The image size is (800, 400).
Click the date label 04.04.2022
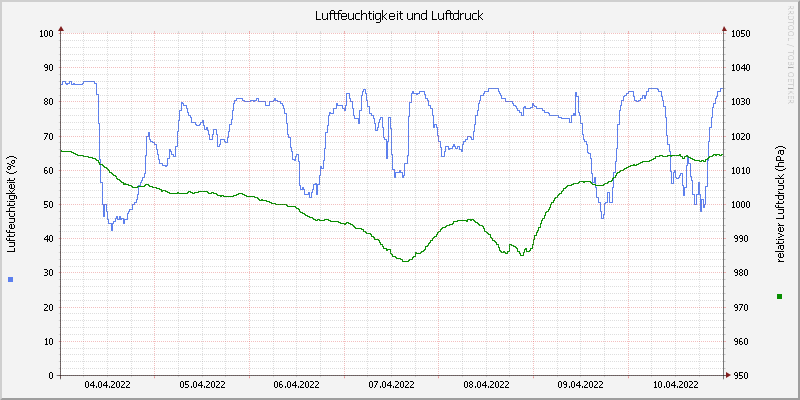[x=107, y=385]
